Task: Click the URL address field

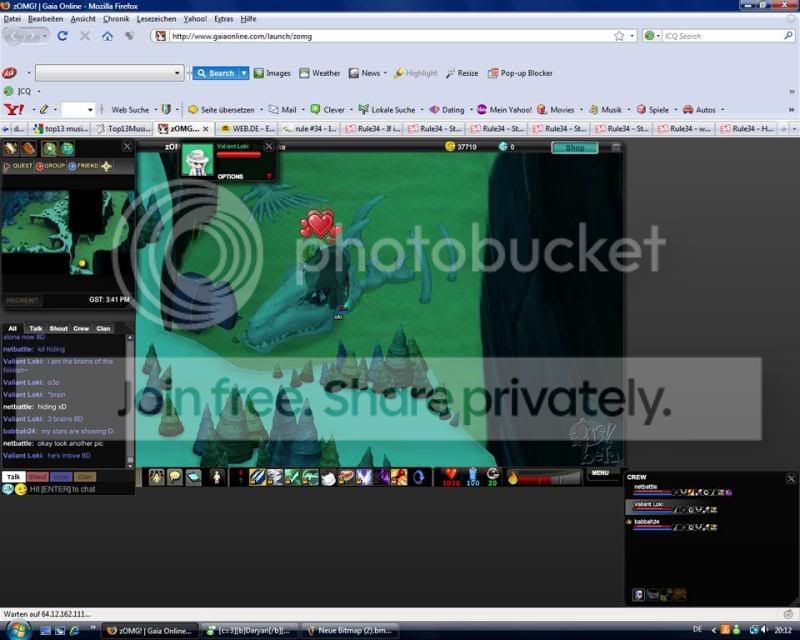Action: click(x=390, y=36)
